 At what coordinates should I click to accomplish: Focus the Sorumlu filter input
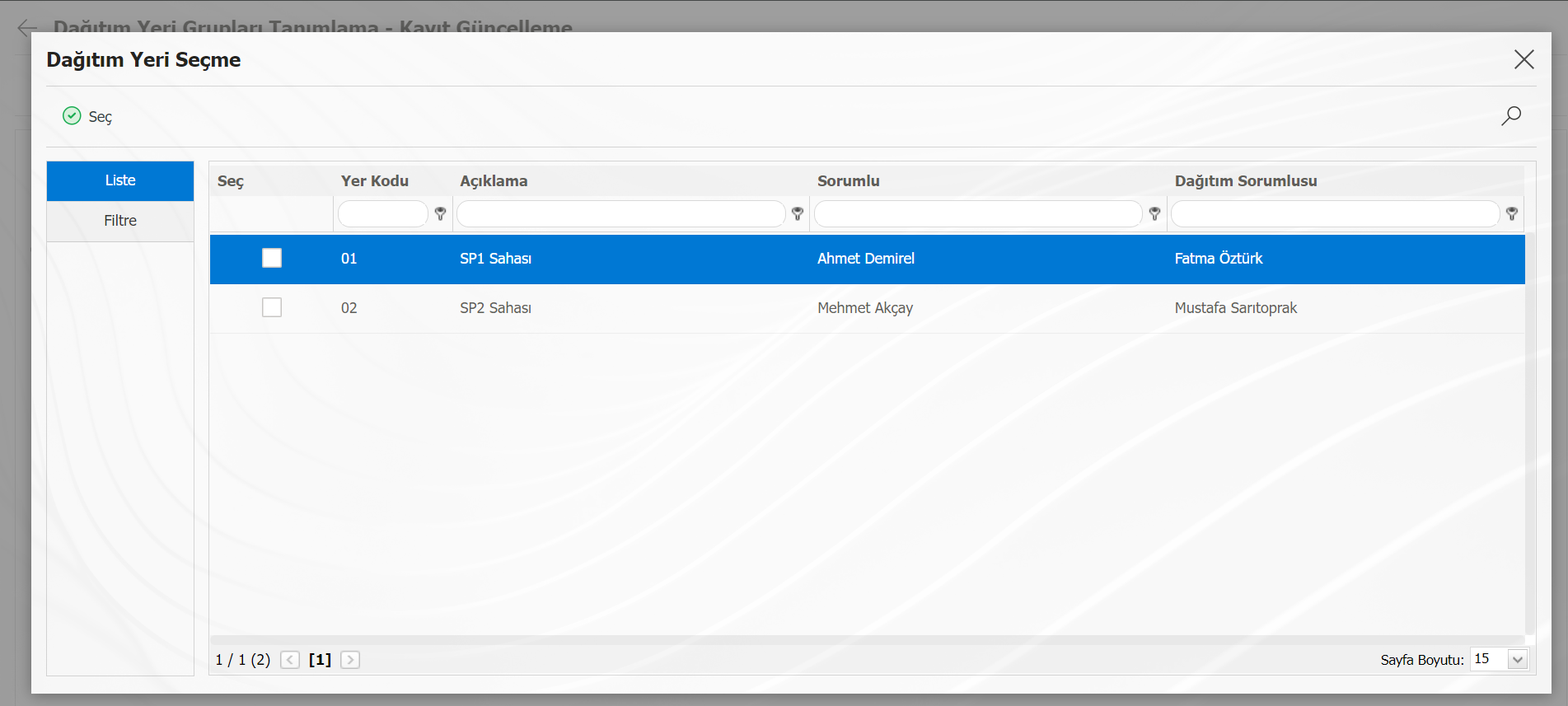(978, 213)
